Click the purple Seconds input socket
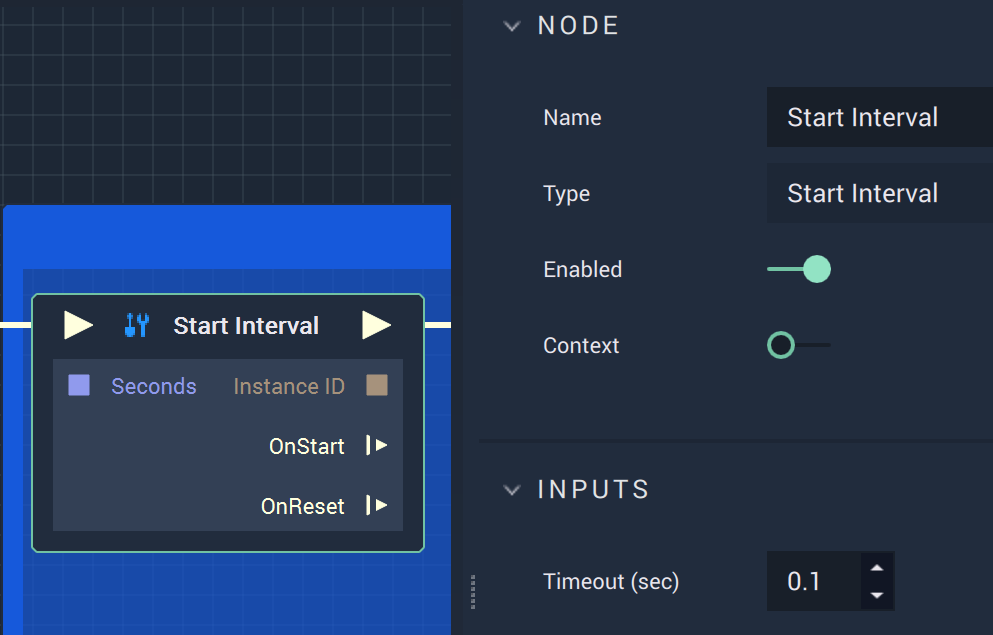Image resolution: width=993 pixels, height=635 pixels. coord(79,385)
